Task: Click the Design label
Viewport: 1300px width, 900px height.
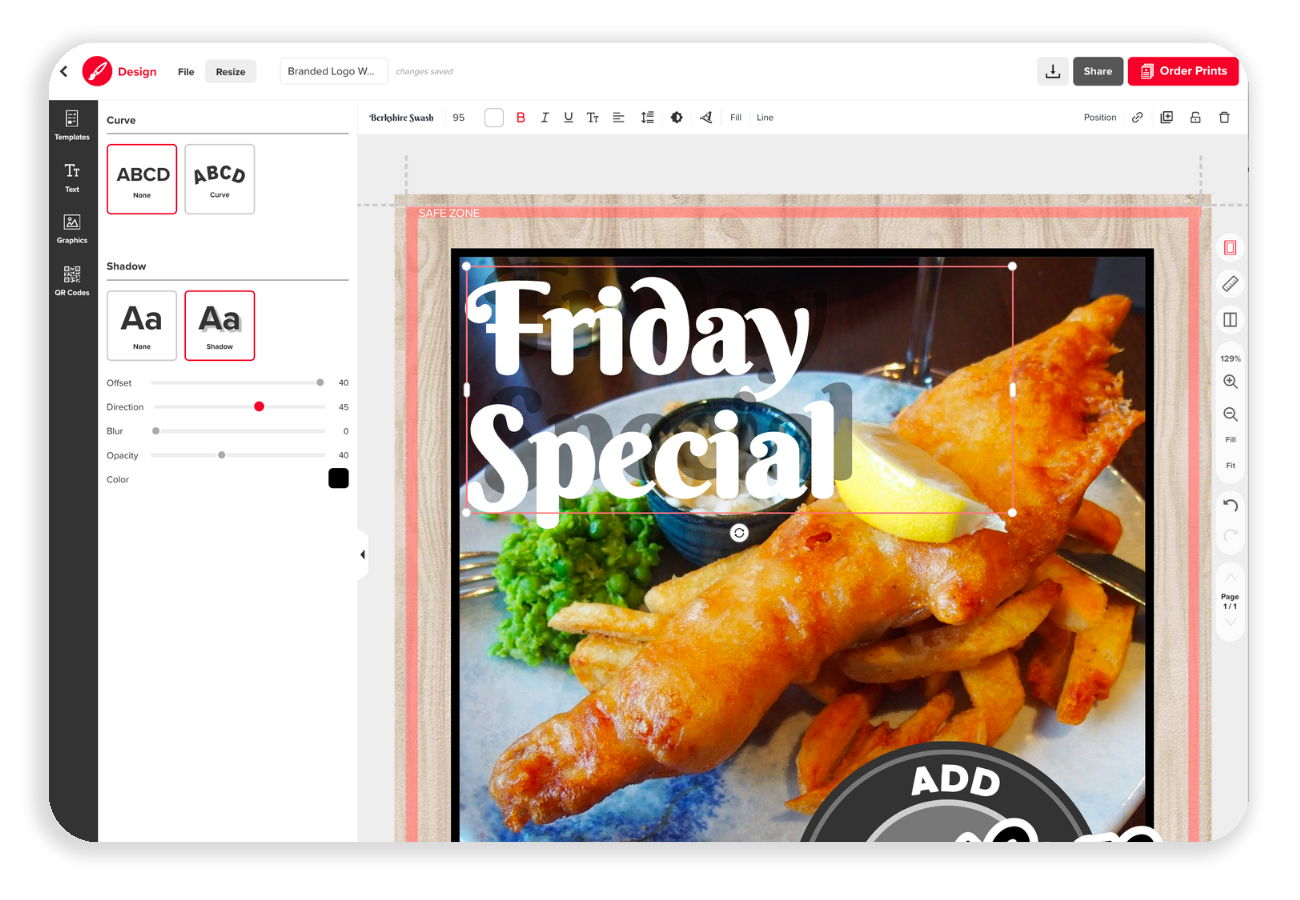Action: (137, 72)
